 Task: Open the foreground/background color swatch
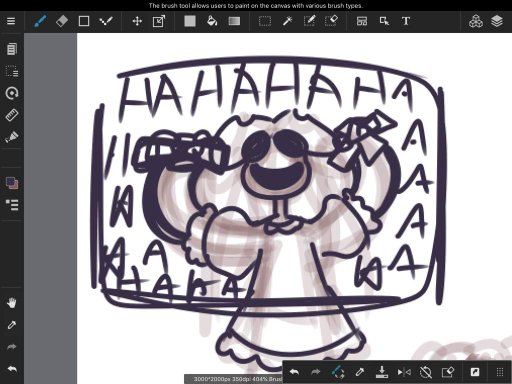[x=12, y=183]
